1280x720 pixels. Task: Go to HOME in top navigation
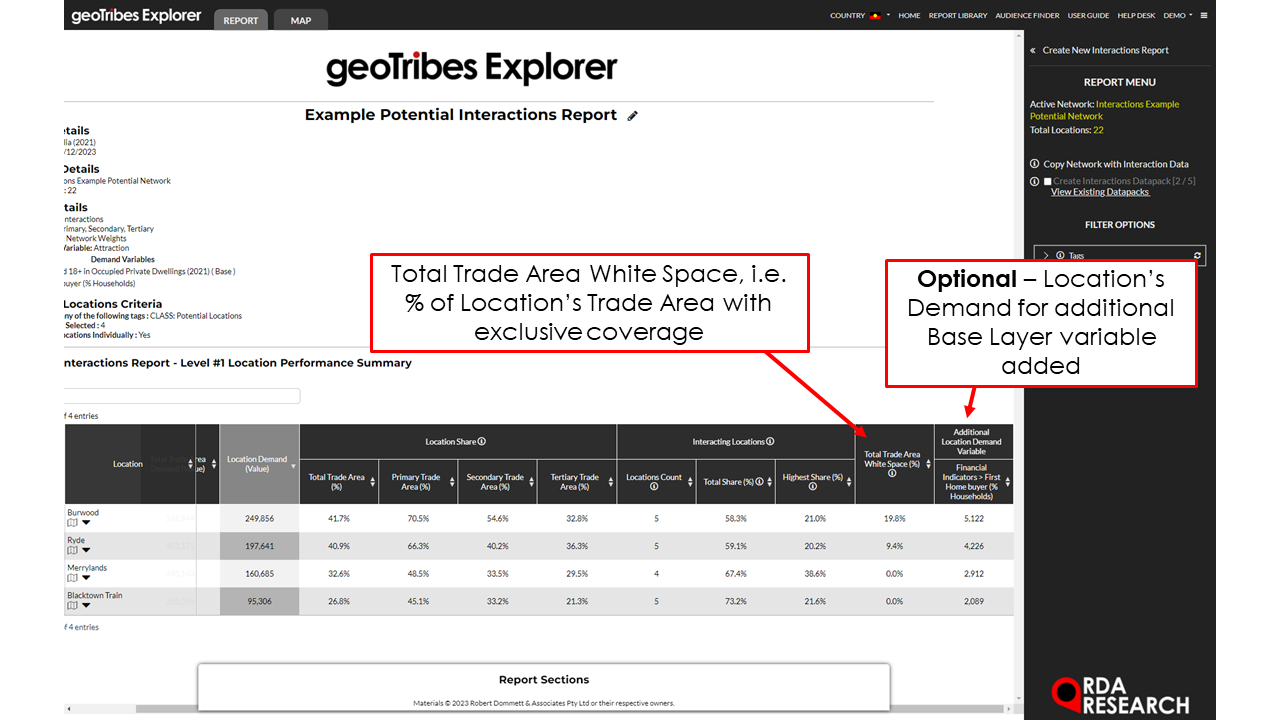tap(909, 16)
